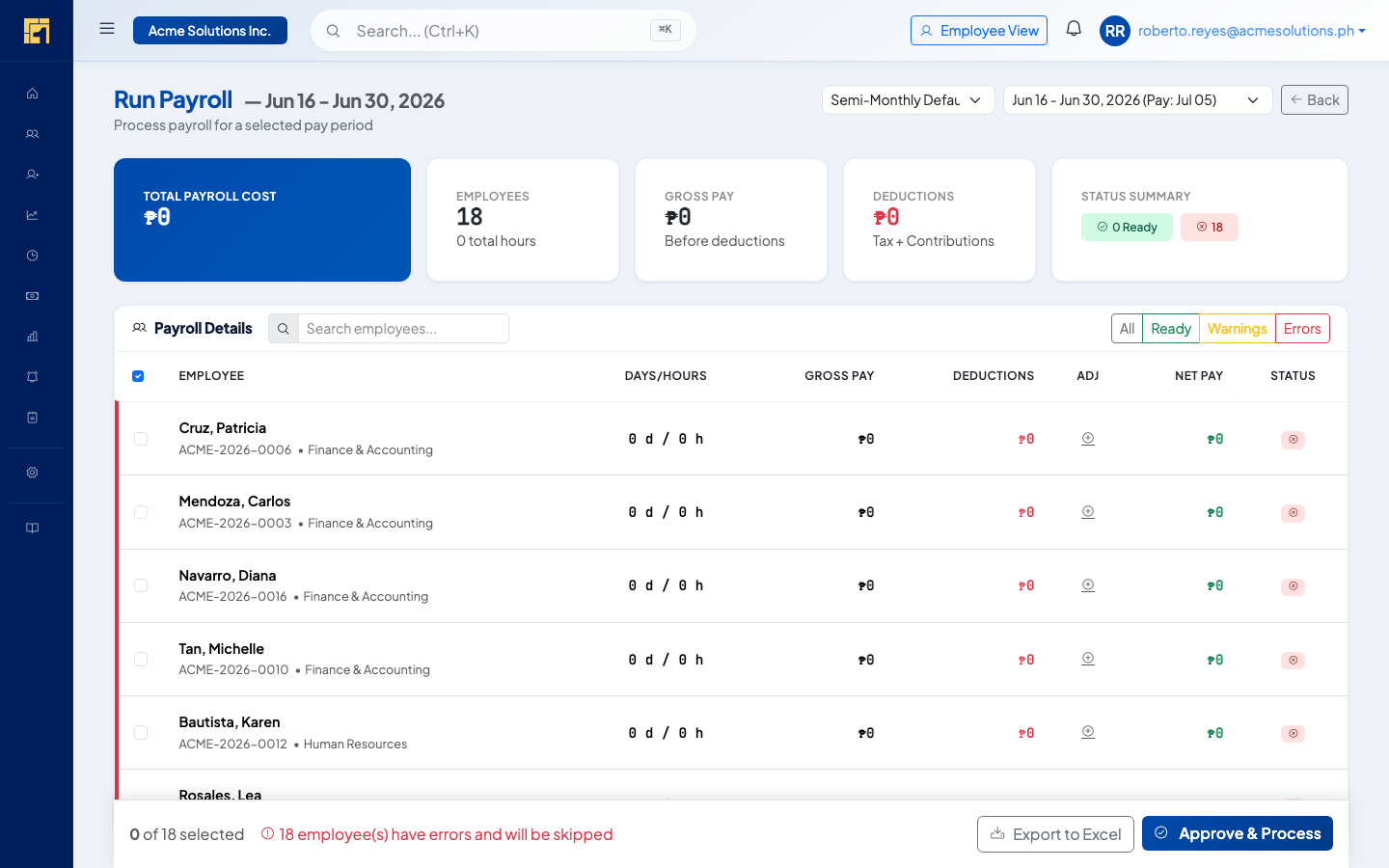The width and height of the screenshot is (1389, 868).
Task: Click the company logo in sidebar
Action: [37, 31]
